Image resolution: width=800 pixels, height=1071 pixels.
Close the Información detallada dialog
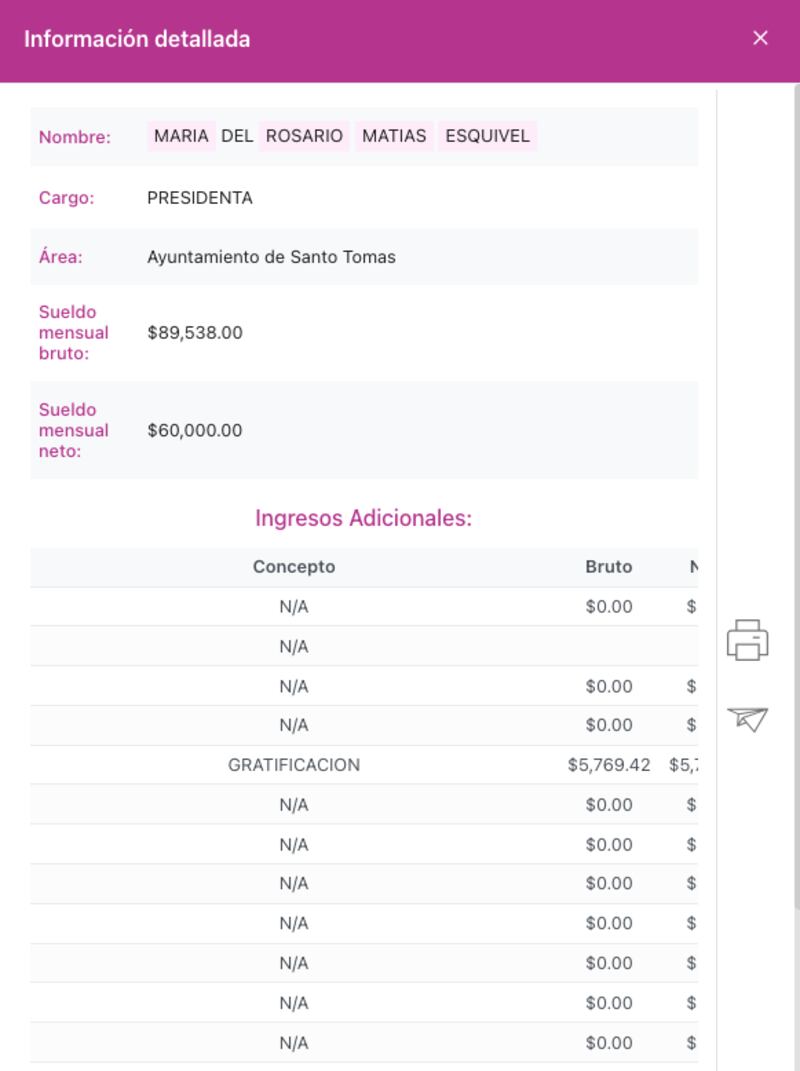pos(760,38)
